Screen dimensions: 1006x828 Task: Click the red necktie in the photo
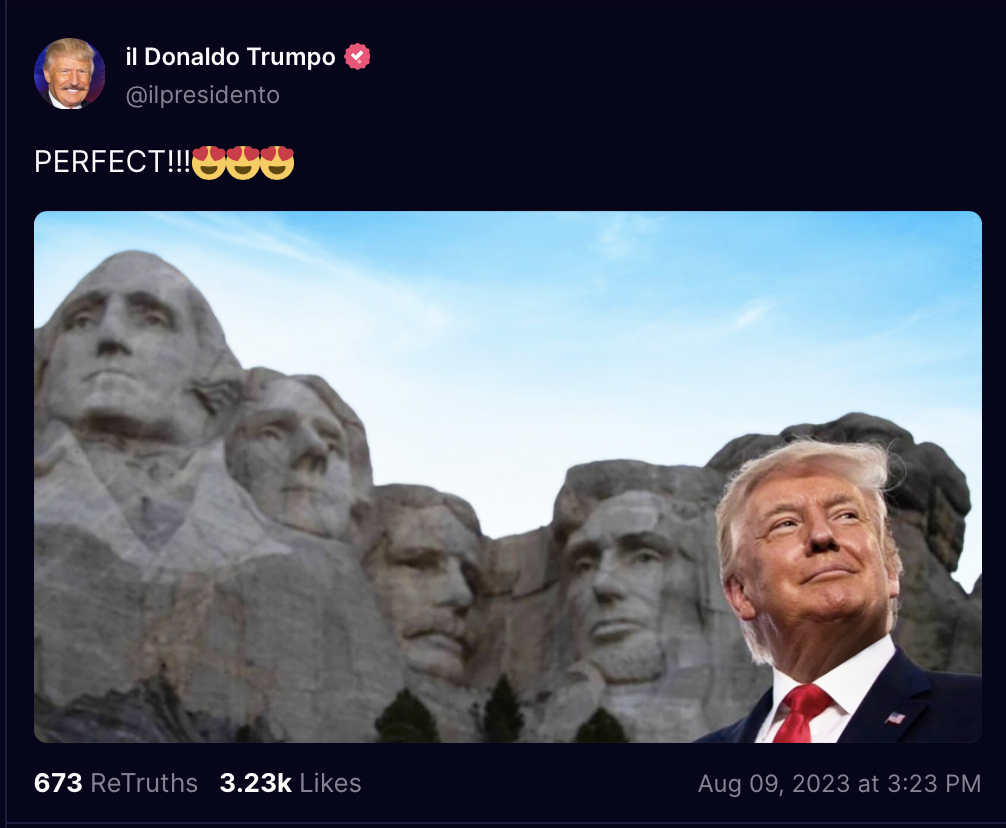point(800,713)
